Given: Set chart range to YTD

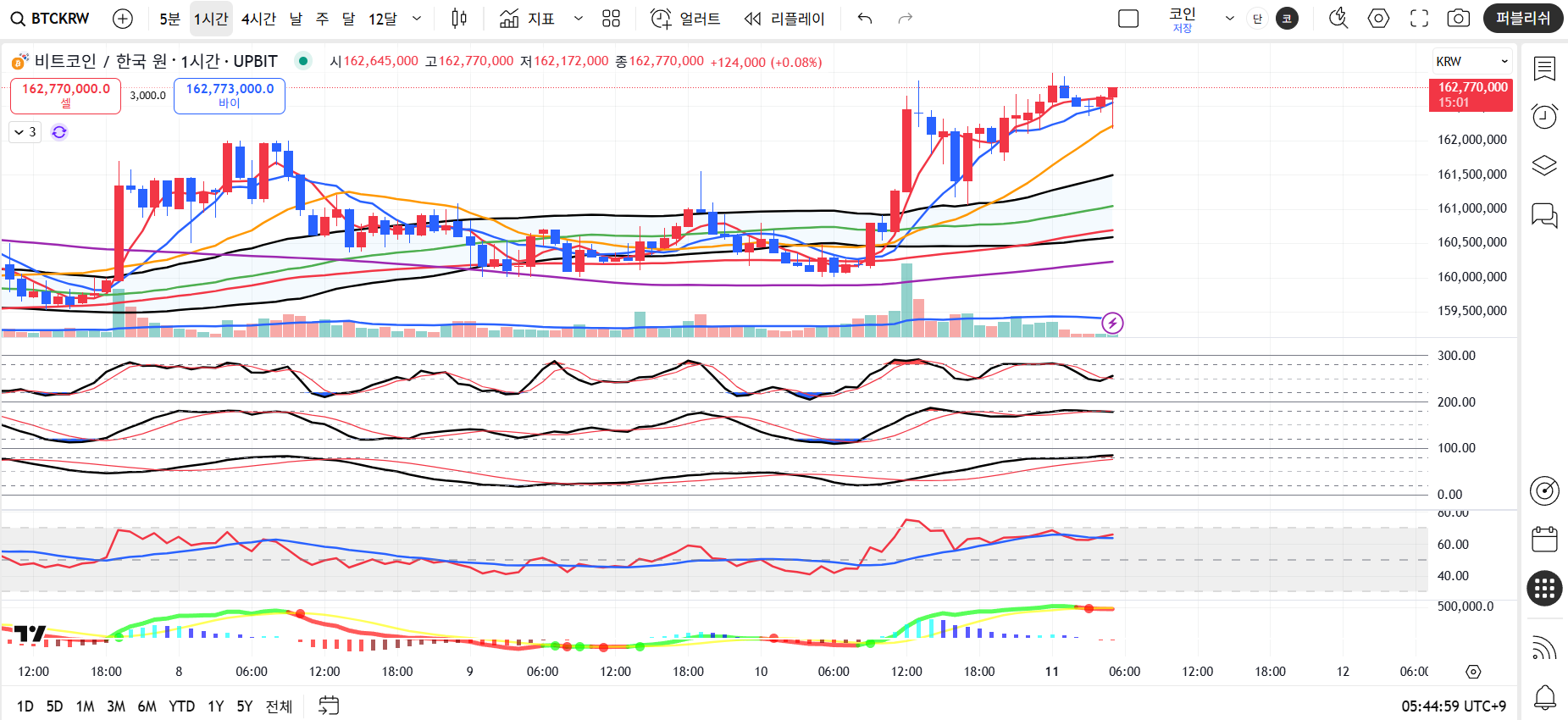Looking at the screenshot, I should click(x=182, y=706).
